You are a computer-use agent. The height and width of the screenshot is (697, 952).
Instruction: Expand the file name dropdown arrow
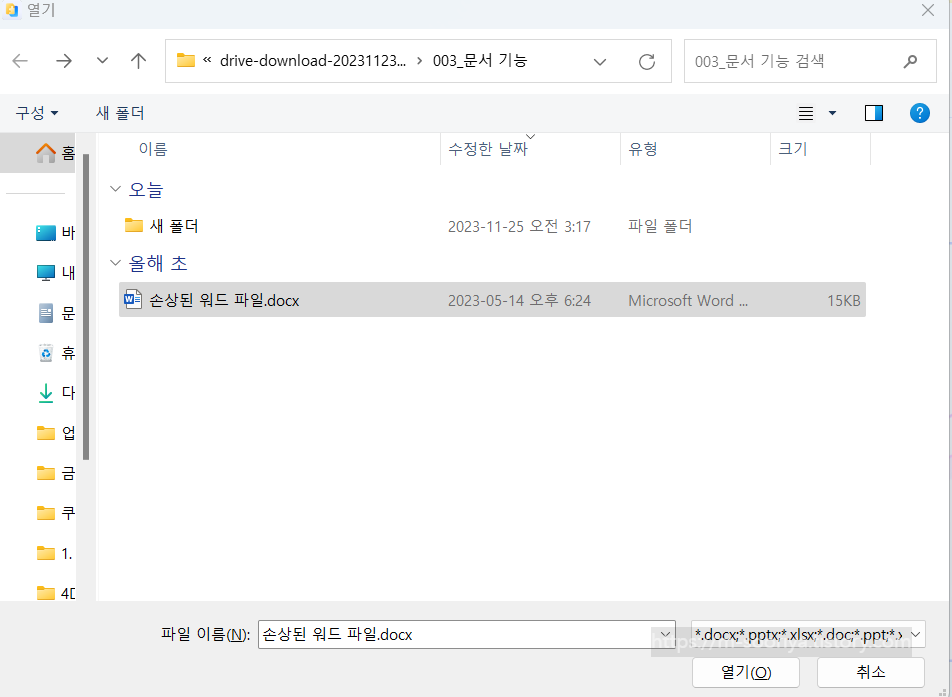667,634
